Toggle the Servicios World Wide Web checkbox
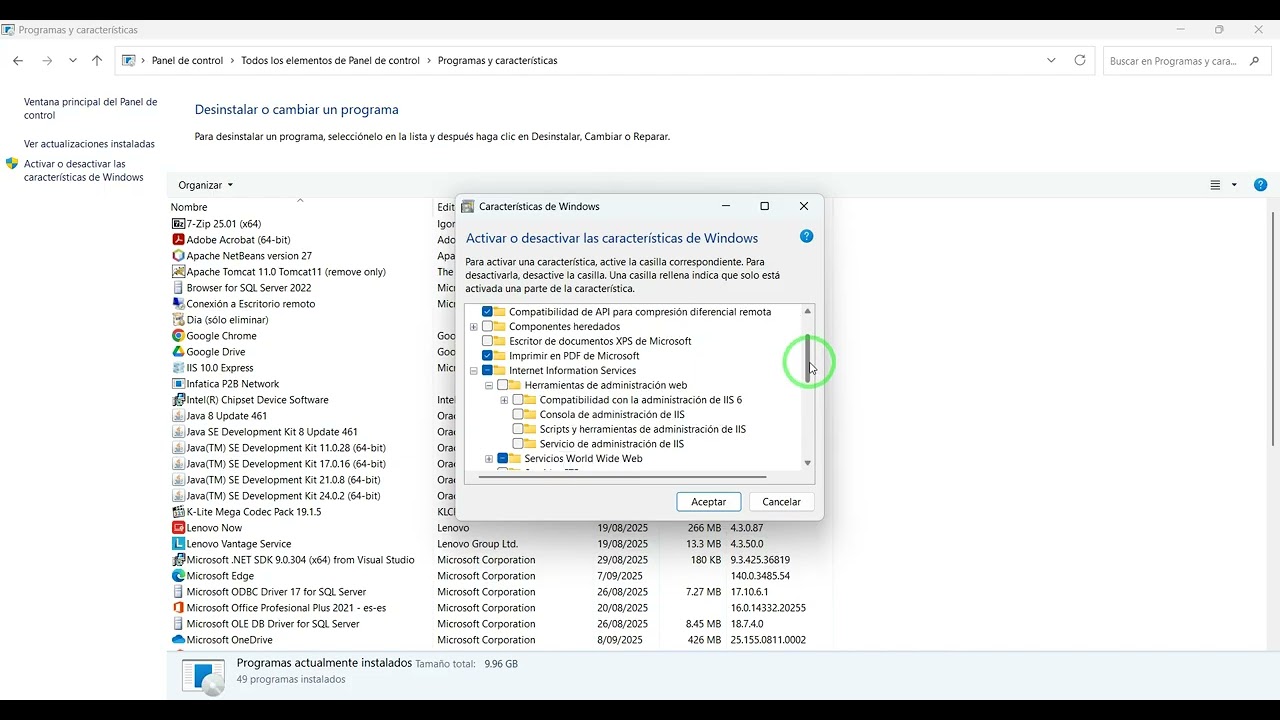This screenshot has height=720, width=1280. tap(503, 459)
